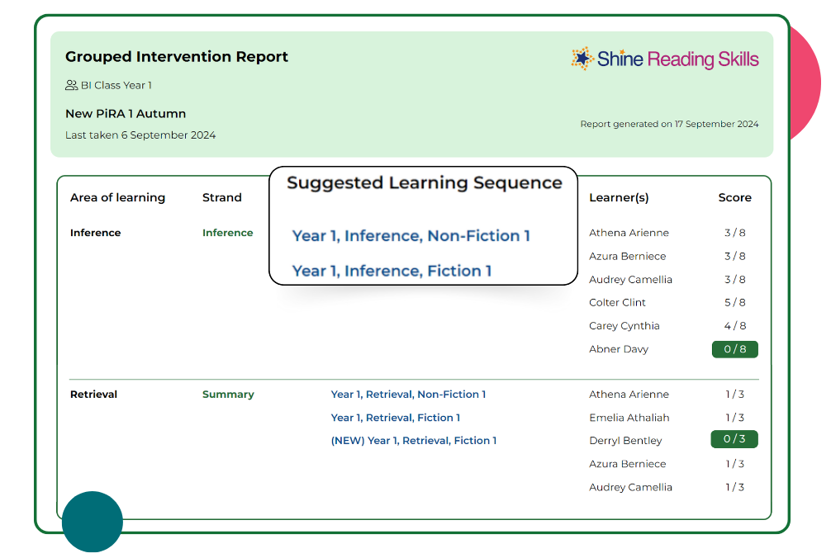Click the Area of learning column header
The width and height of the screenshot is (830, 558).
pyautogui.click(x=117, y=198)
